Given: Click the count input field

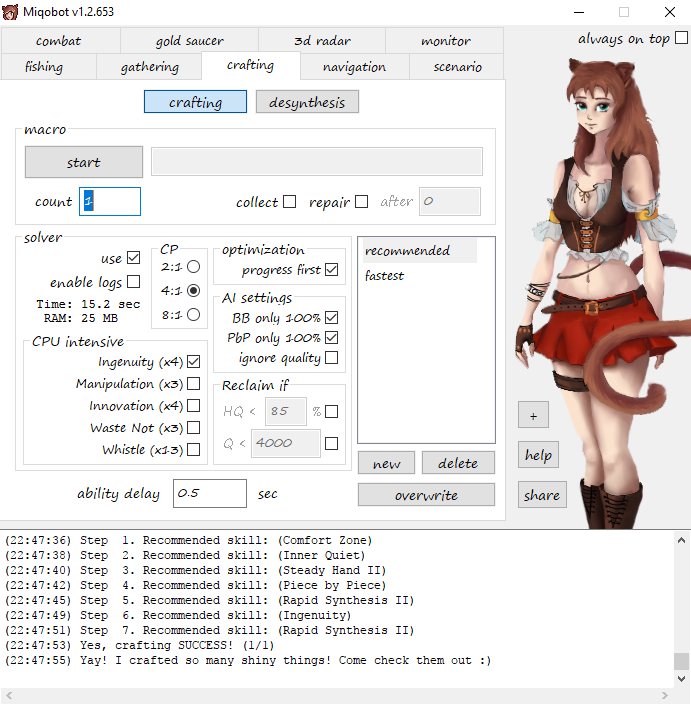Looking at the screenshot, I should coord(110,201).
